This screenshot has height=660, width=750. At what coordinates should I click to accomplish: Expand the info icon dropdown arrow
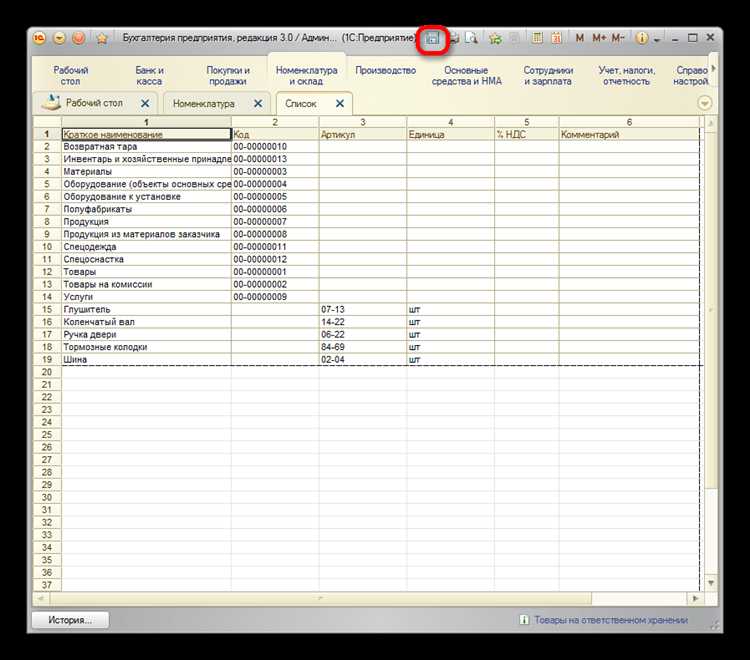pos(656,38)
